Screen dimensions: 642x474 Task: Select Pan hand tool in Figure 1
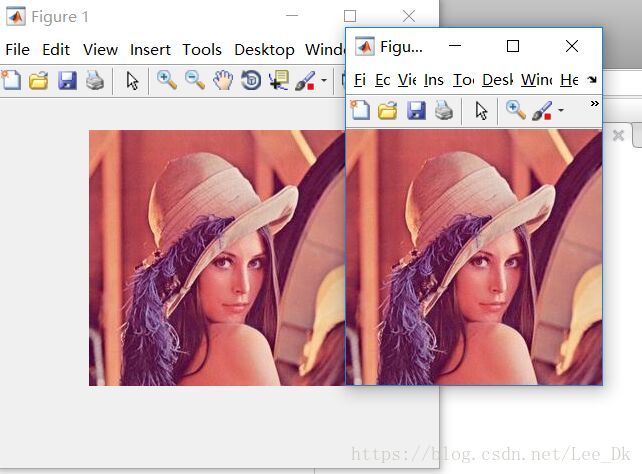coord(223,80)
